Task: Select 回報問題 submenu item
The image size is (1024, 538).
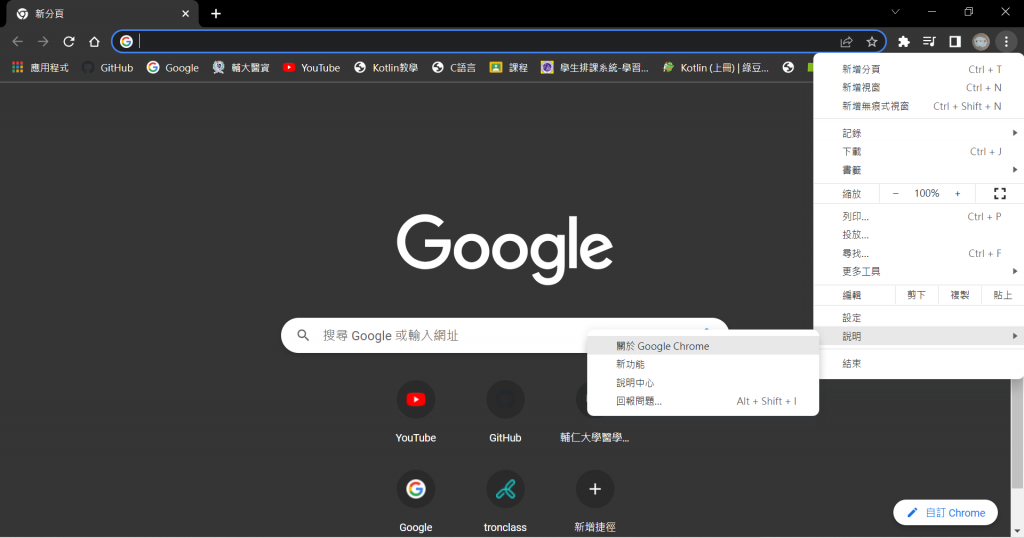Action: [x=703, y=401]
